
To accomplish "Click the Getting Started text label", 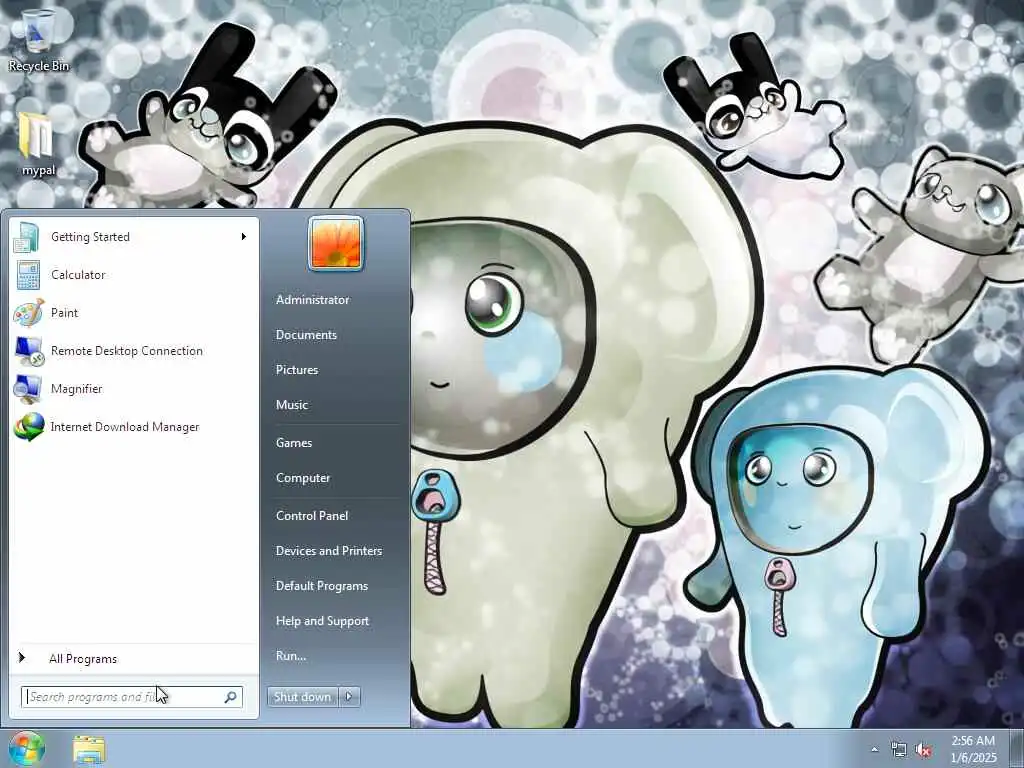I will 90,237.
